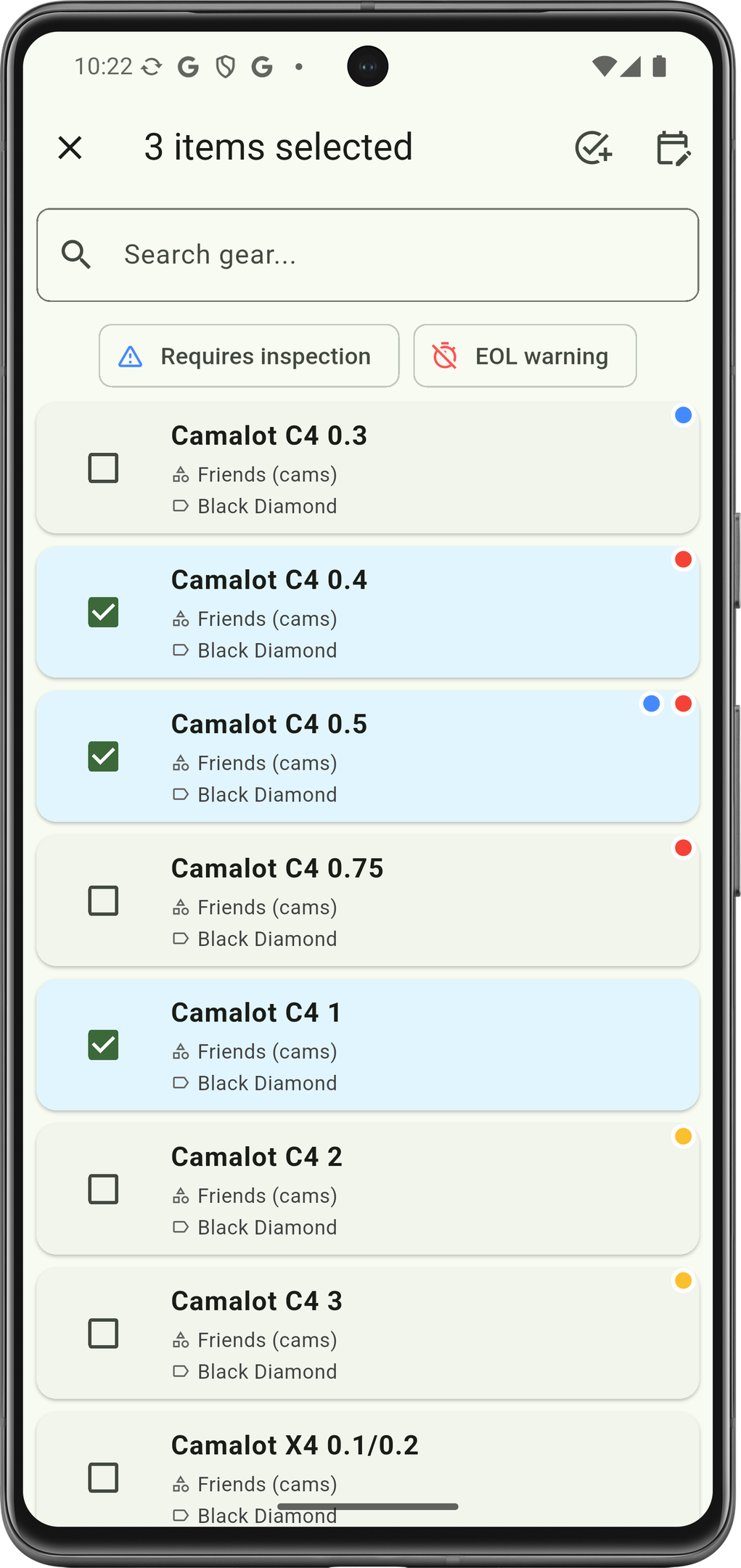Viewport: 741px width, 1568px height.
Task: Tap the checkmark-plus icon in top bar
Action: [594, 148]
